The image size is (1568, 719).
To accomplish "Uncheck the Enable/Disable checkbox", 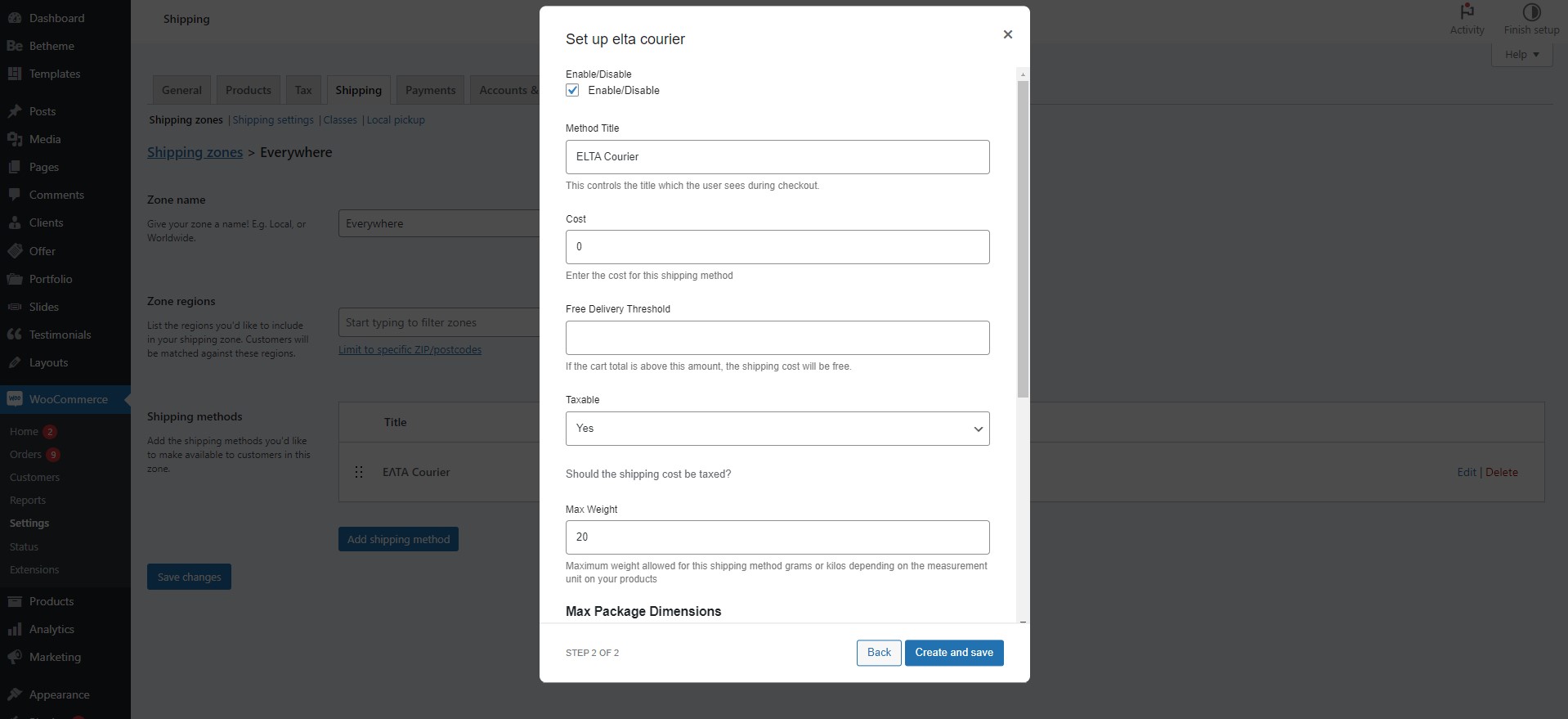I will (x=572, y=91).
